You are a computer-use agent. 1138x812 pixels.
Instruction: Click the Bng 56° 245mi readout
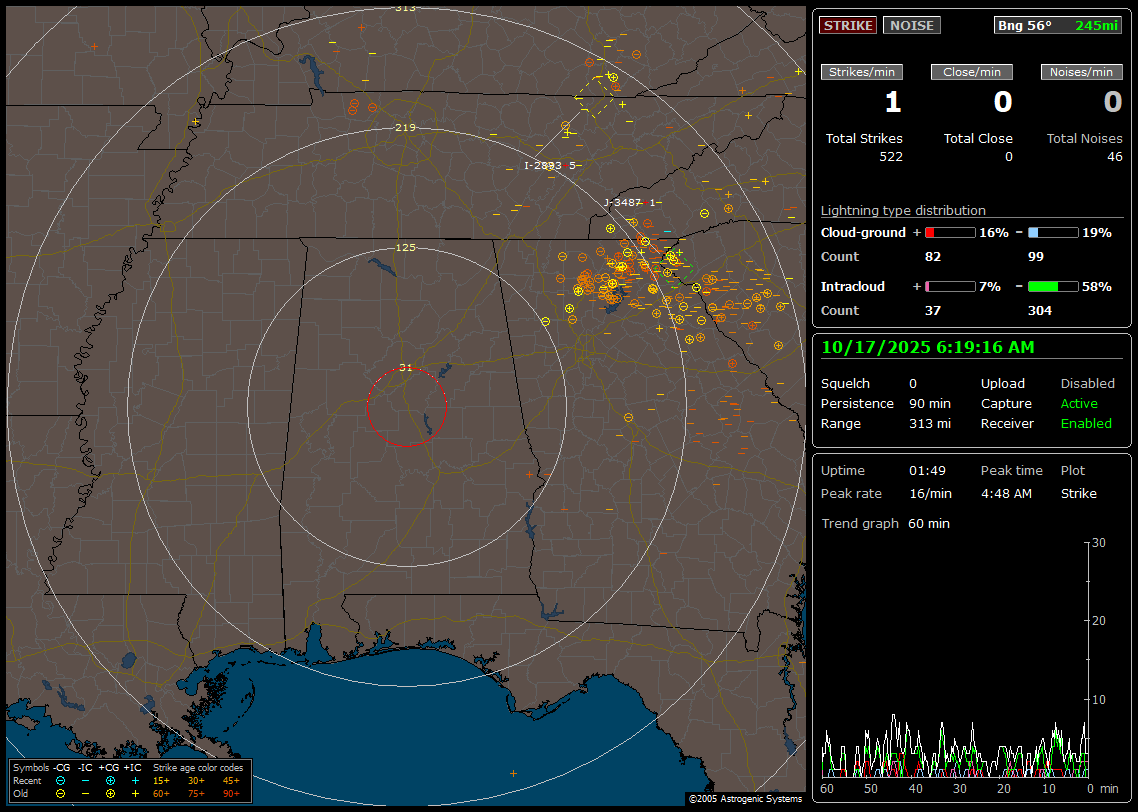pos(1058,25)
